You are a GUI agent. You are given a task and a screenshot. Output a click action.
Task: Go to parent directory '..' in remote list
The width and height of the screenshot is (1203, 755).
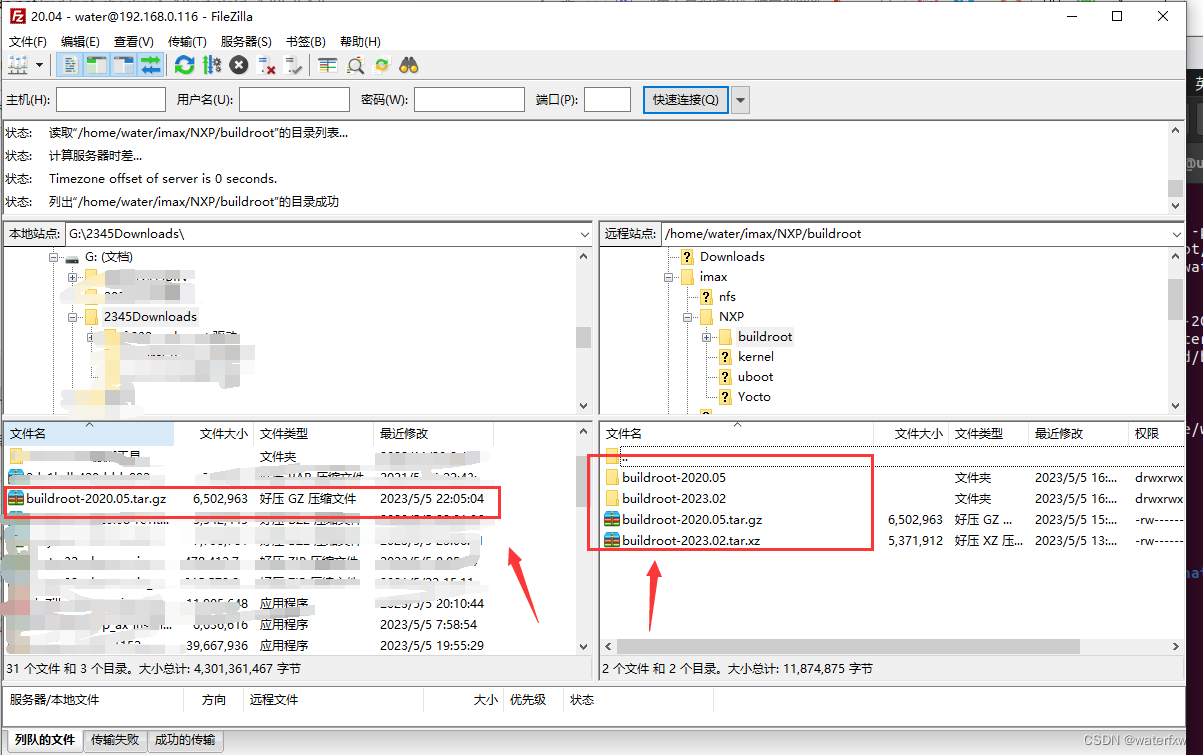(625, 456)
